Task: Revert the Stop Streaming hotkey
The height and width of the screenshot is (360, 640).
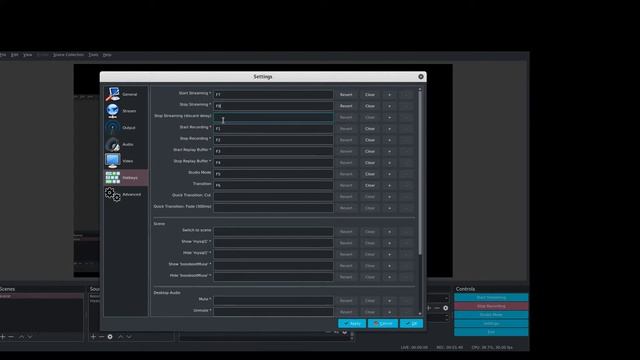Action: pos(346,106)
